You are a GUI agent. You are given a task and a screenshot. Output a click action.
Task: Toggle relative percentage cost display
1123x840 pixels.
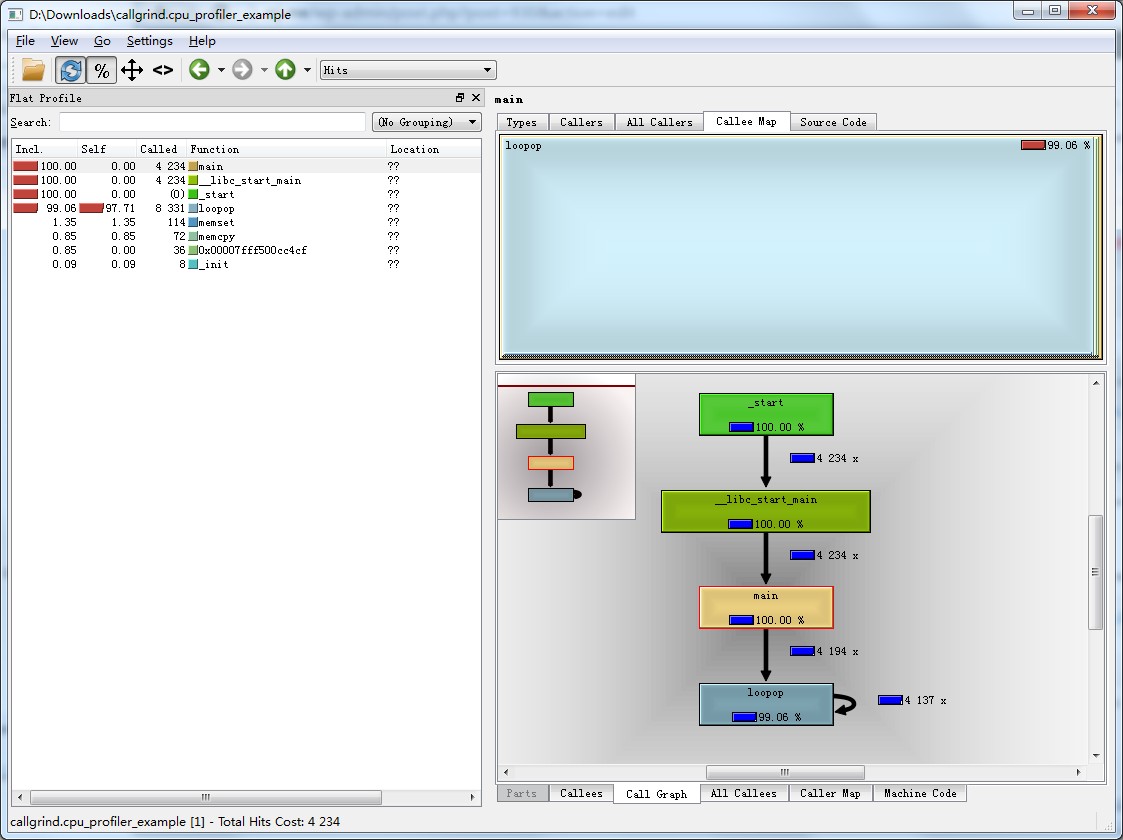[x=101, y=70]
